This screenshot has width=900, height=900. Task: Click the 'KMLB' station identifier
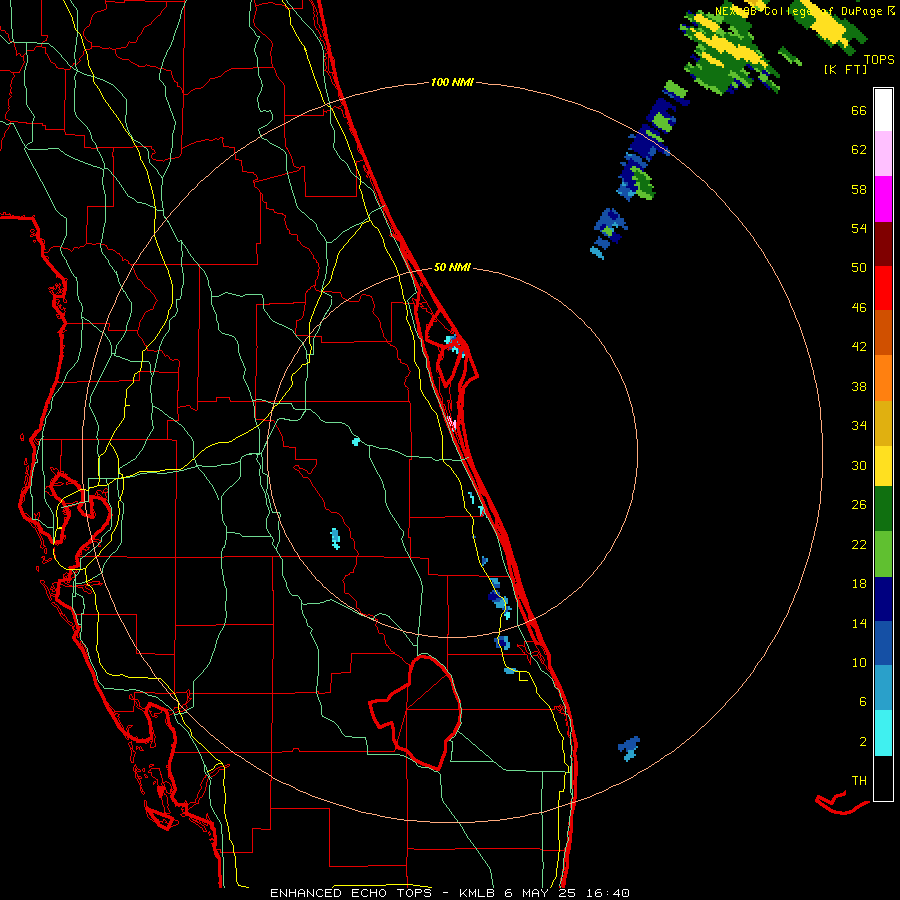478,893
